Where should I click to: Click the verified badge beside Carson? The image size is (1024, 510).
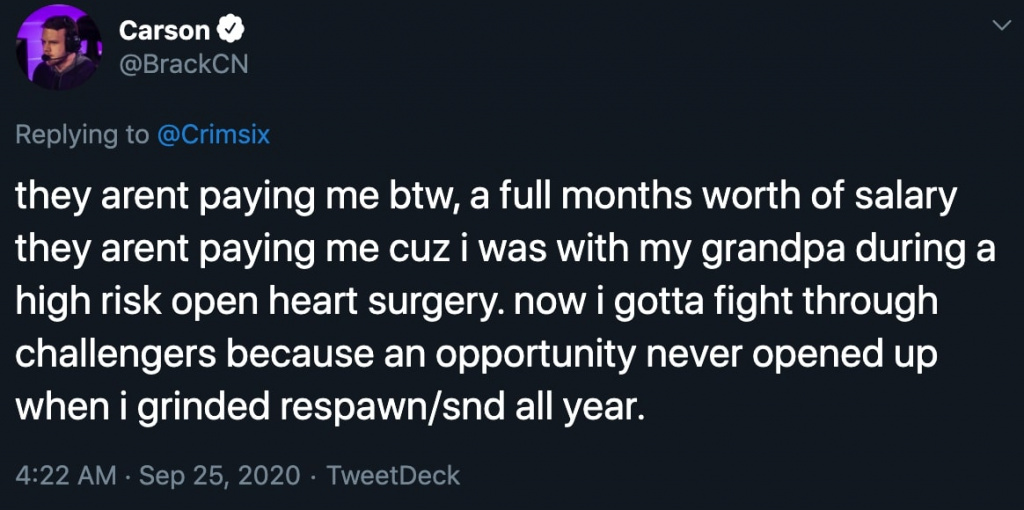click(229, 31)
